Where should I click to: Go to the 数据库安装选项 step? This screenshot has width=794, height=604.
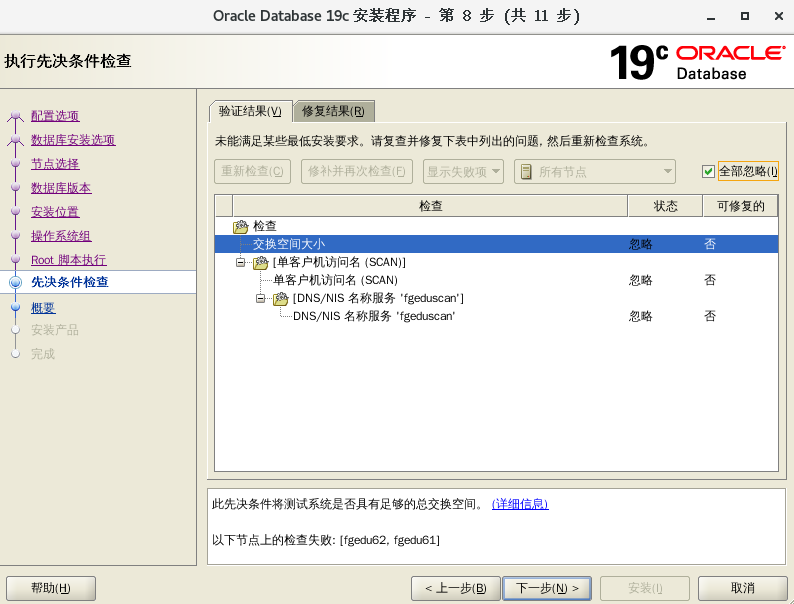click(x=73, y=140)
